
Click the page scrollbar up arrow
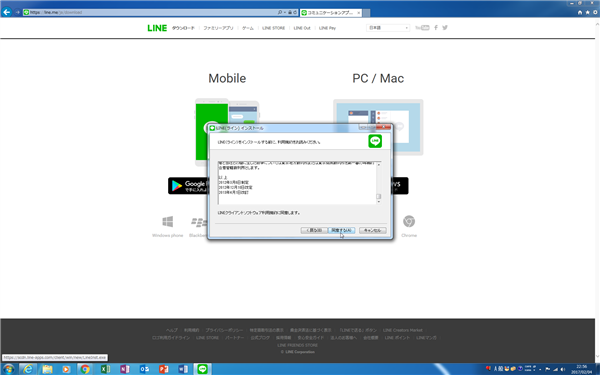pyautogui.click(x=597, y=23)
